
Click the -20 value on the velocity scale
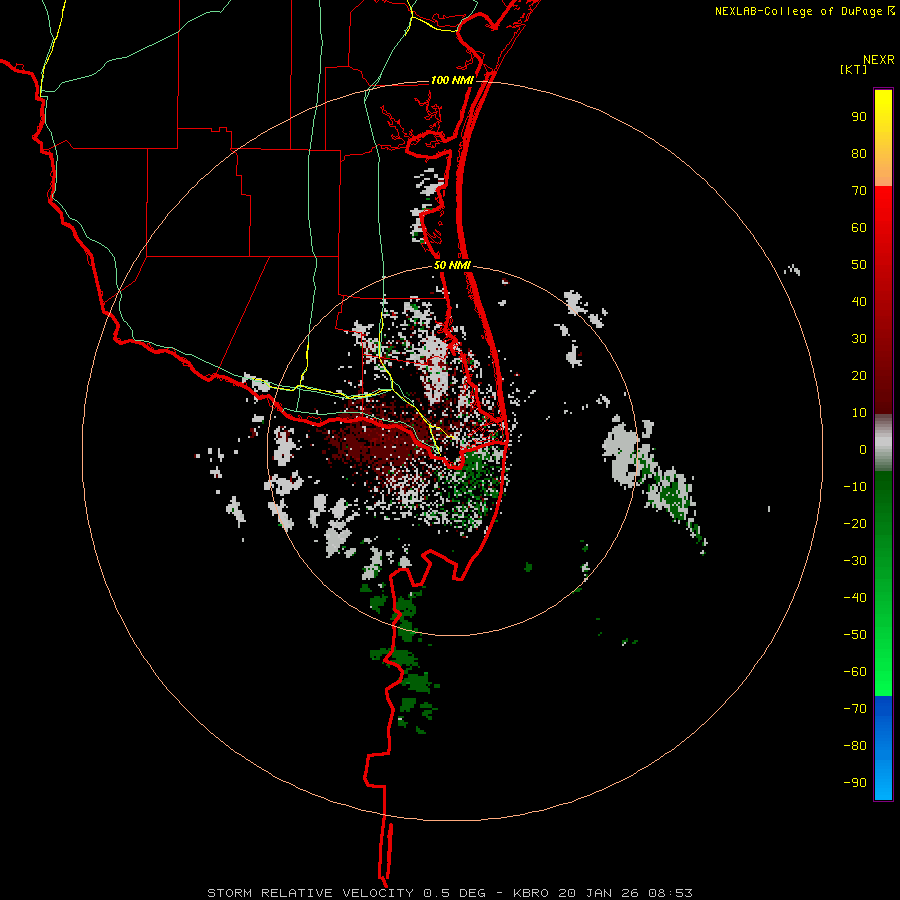[855, 524]
